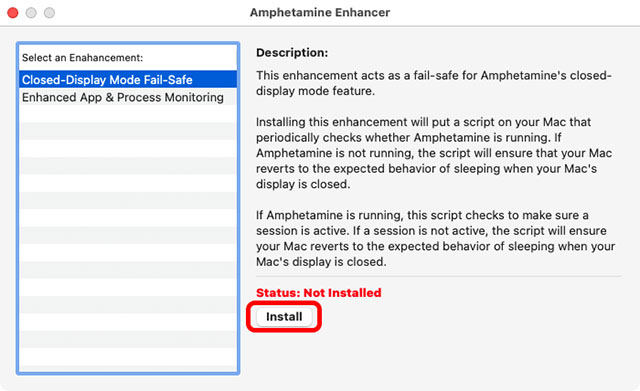
Task: Select Closed-Display Mode Fail-Safe enhancement
Action: click(x=128, y=80)
